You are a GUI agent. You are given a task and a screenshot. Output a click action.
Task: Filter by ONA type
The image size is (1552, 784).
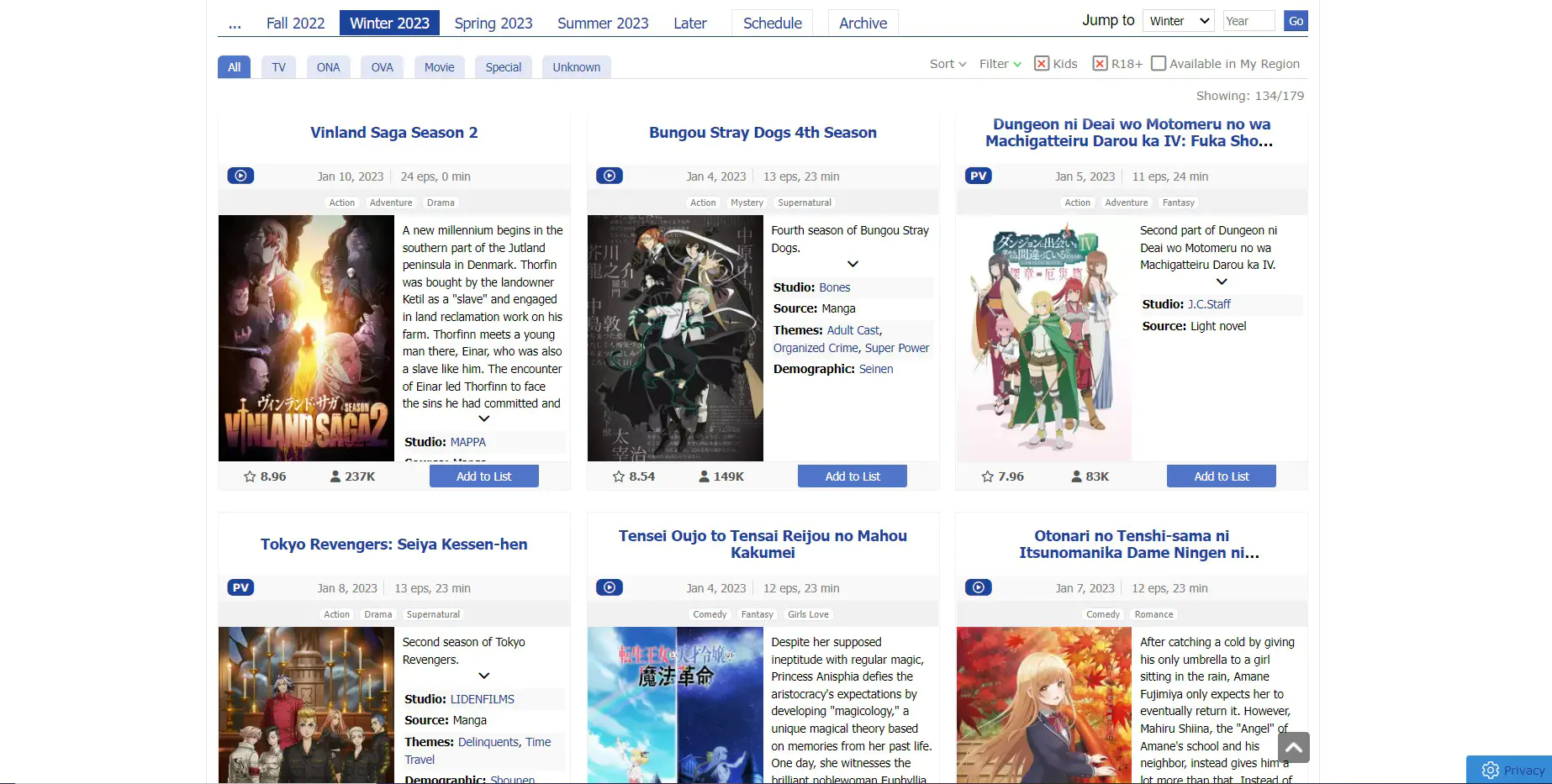click(328, 67)
